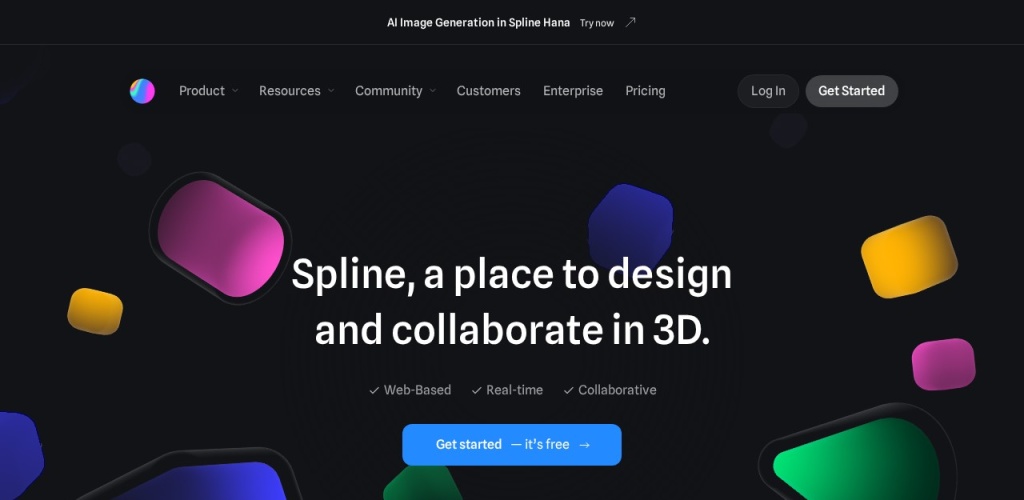
Task: Click the arrow inside the blue Get started button
Action: point(585,445)
